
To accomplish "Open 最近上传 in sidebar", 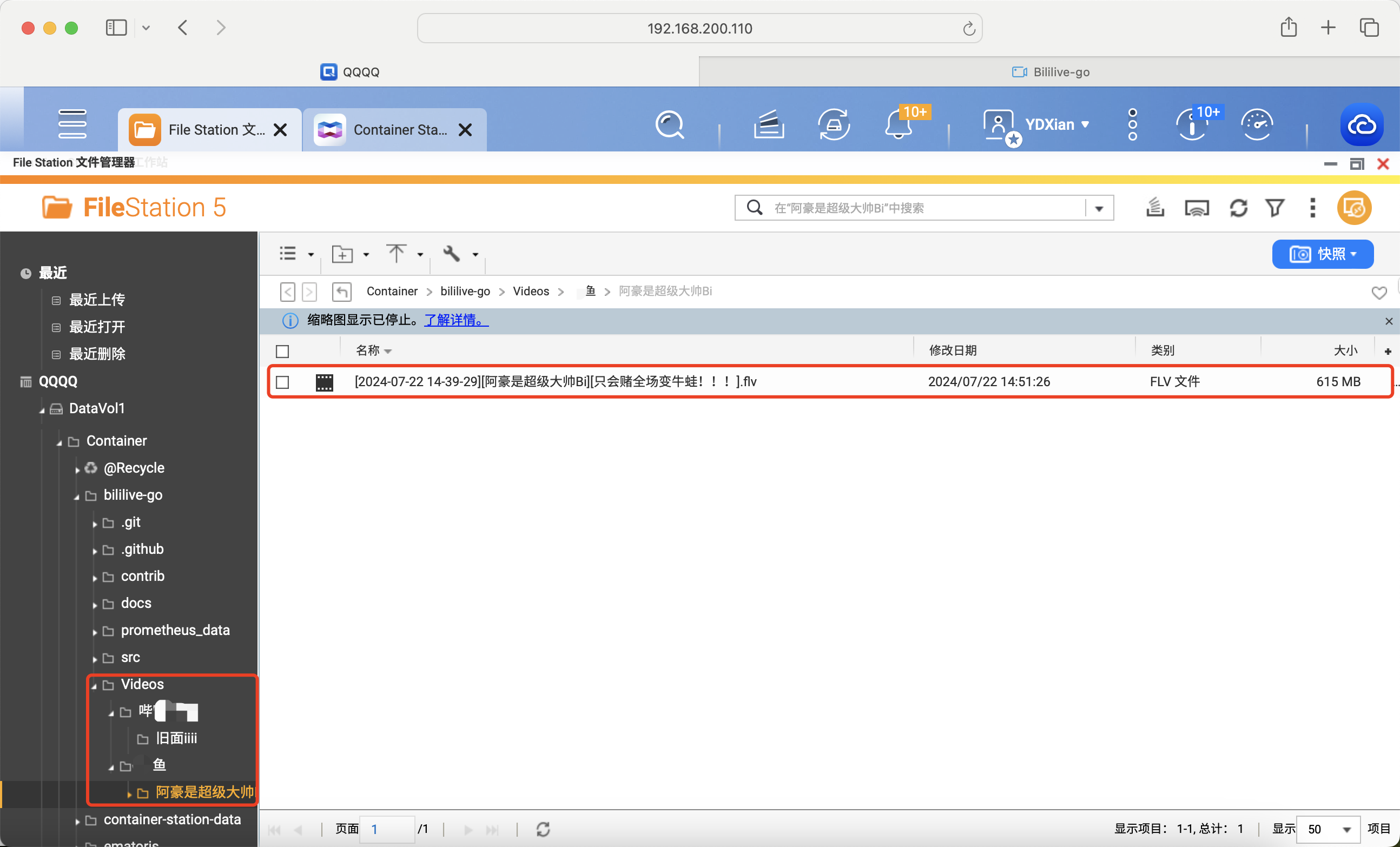I will point(97,300).
